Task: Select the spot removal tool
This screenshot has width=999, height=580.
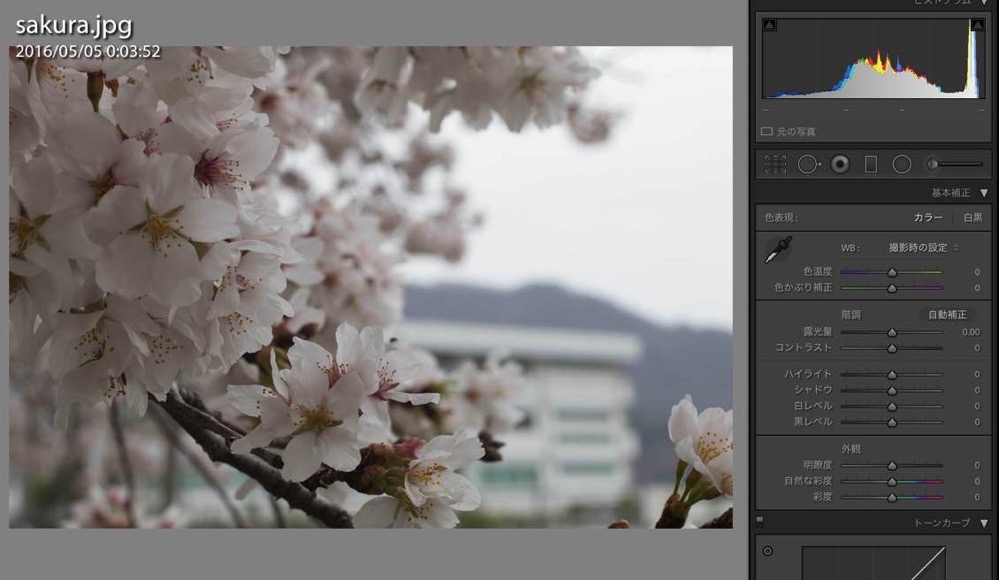Action: 809,164
